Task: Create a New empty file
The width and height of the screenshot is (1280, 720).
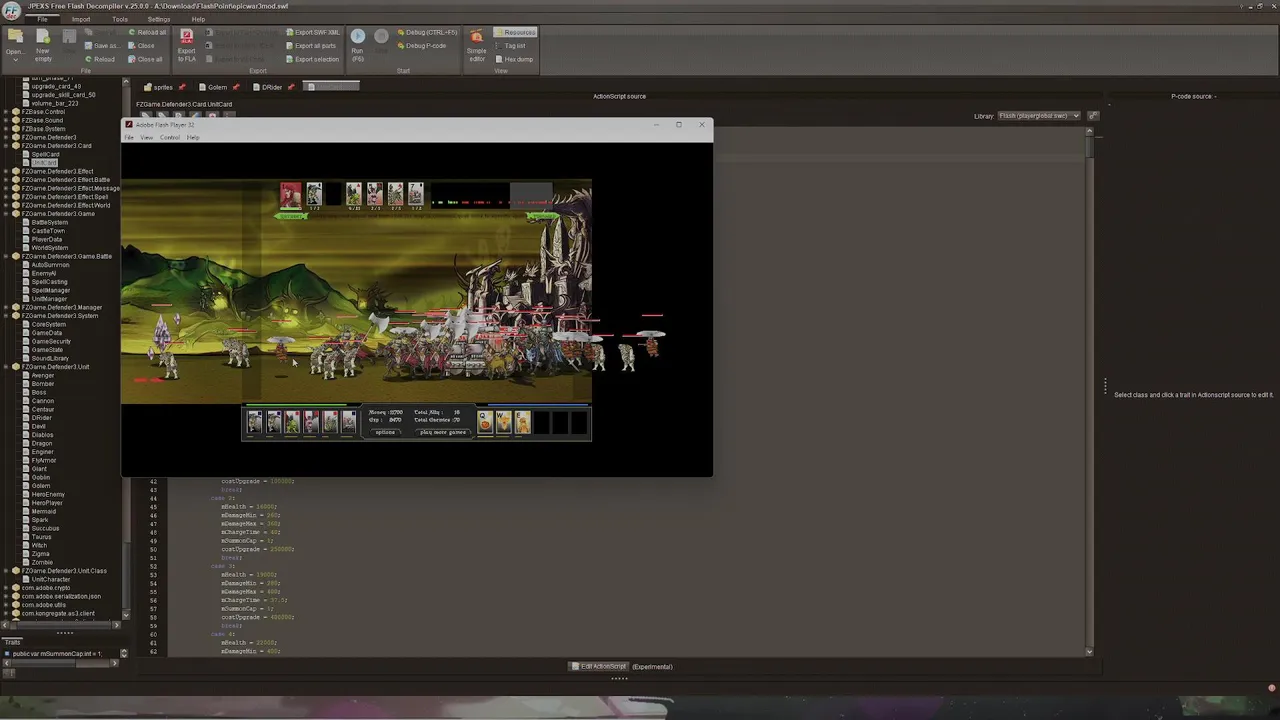Action: (x=43, y=46)
